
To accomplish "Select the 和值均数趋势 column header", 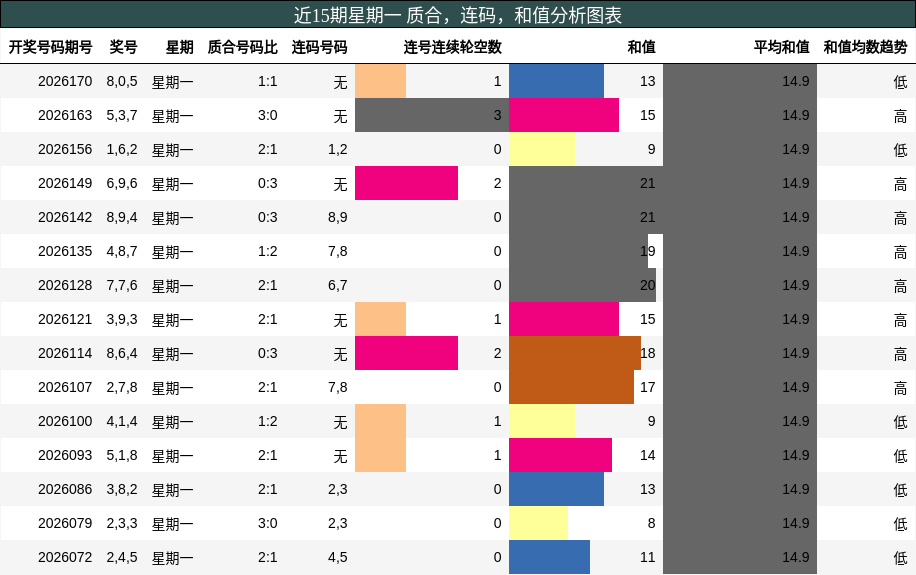I will click(x=865, y=47).
